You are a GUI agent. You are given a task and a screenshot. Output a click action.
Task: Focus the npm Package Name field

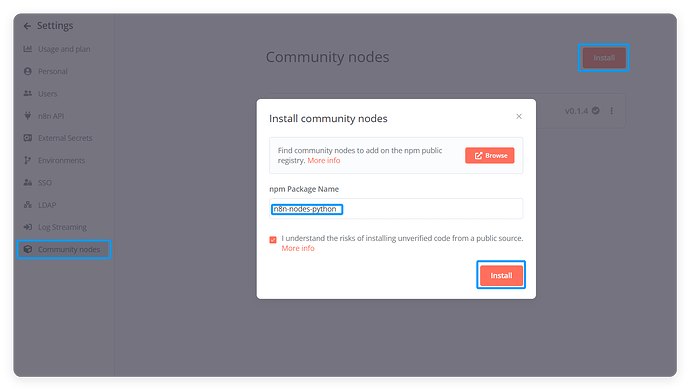click(396, 209)
